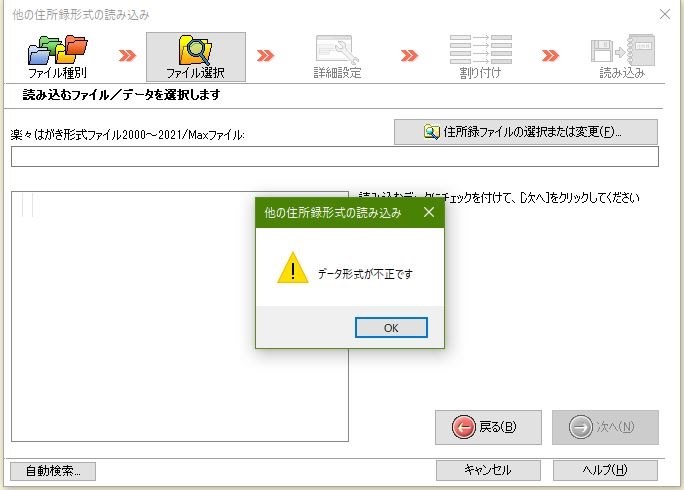Image resolution: width=684 pixels, height=490 pixels.
Task: Select the ファイル選択 step icon
Action: tap(195, 56)
